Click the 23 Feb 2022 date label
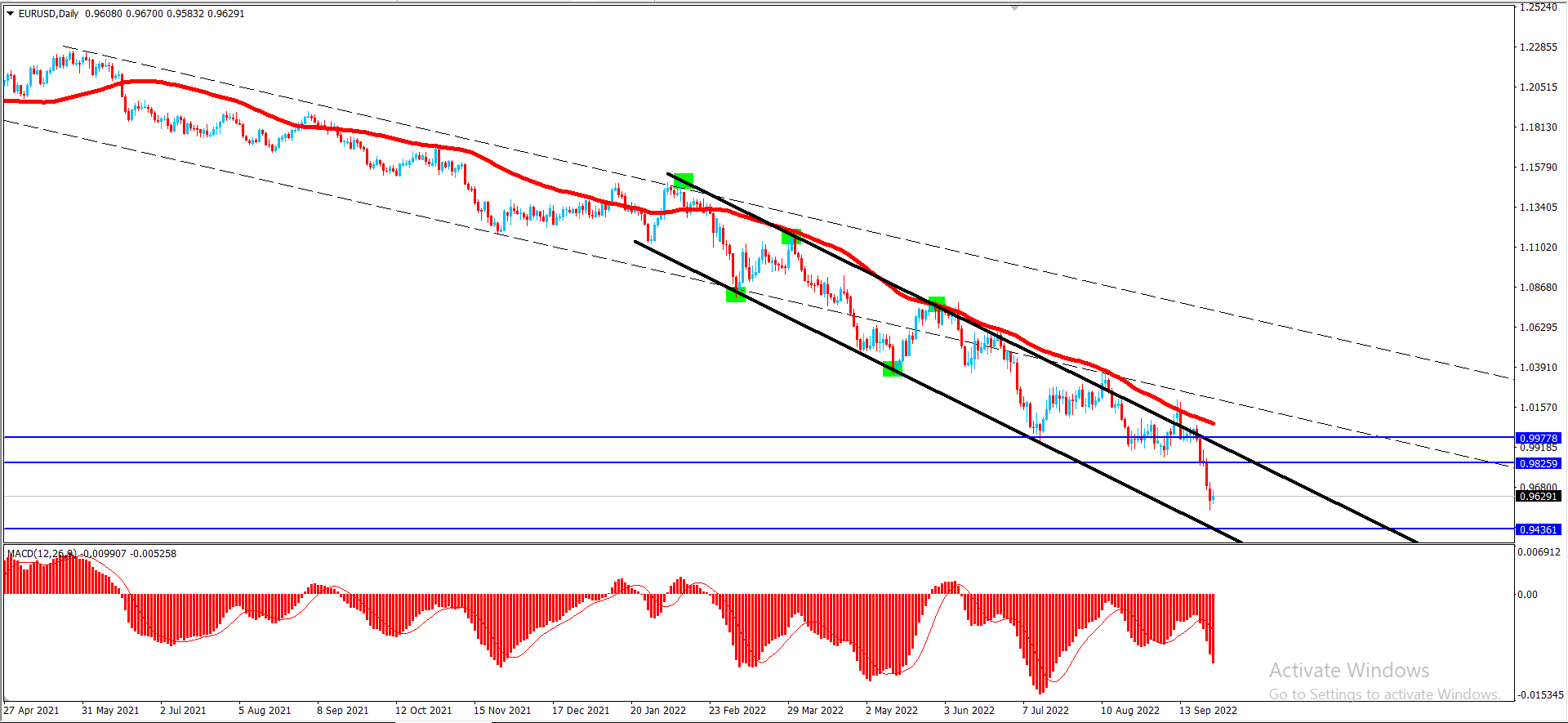 coord(737,710)
